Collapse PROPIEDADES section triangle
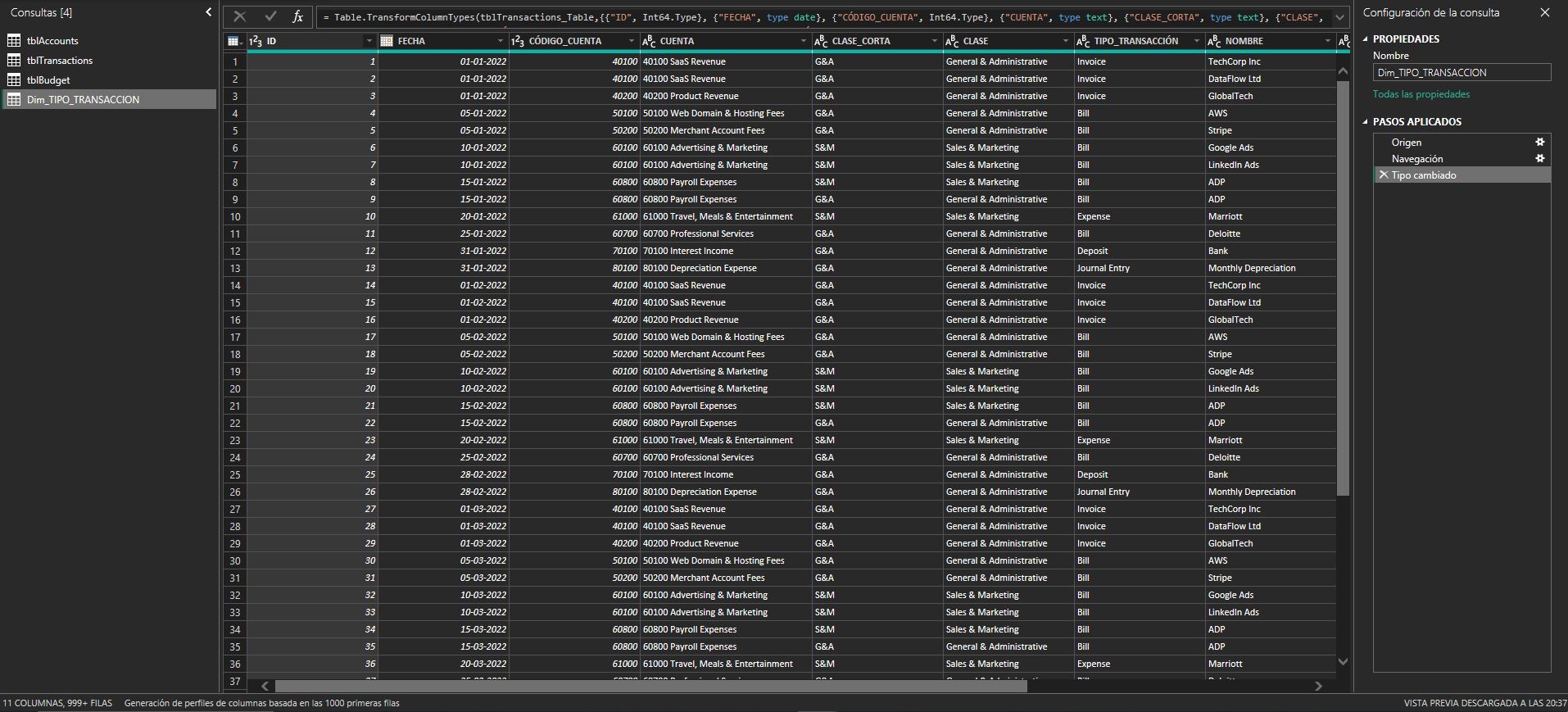Screen dimensions: 1568x712 [1366, 39]
